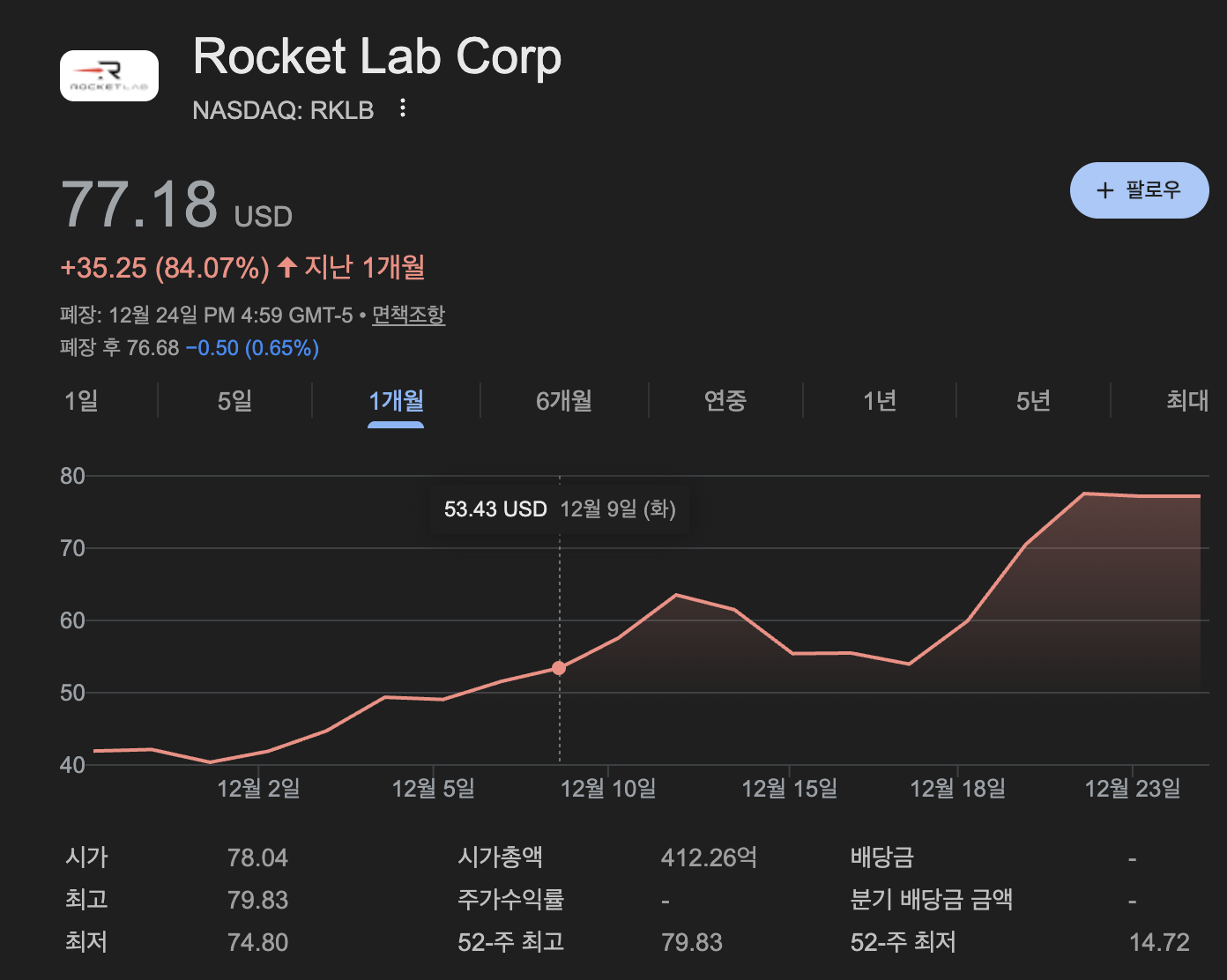Click the 52-주 최저 value 14.72
1227x980 pixels.
tap(1159, 942)
